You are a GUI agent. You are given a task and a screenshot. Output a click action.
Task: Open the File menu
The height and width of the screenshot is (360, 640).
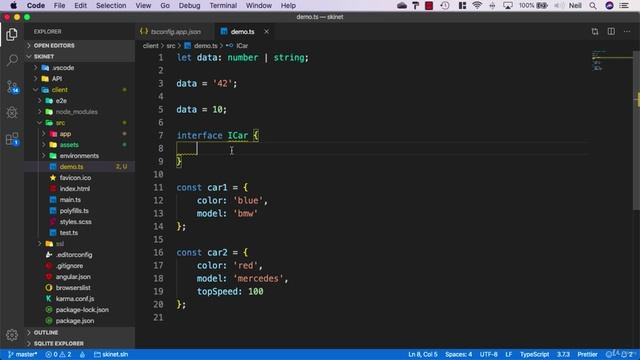59,5
